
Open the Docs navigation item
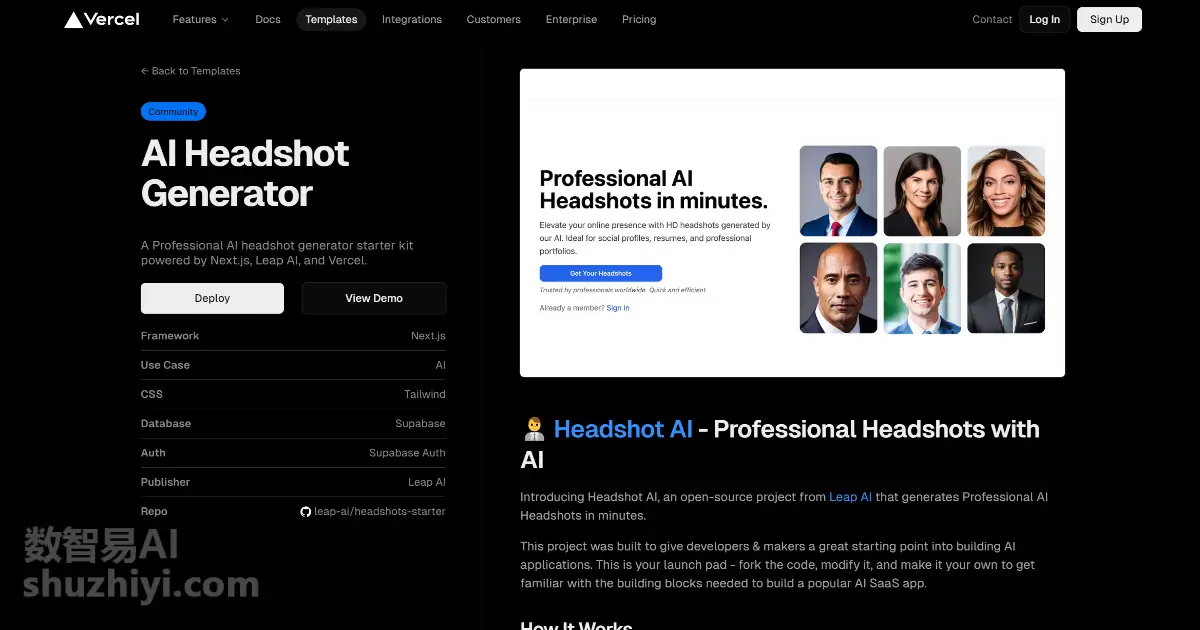[268, 19]
